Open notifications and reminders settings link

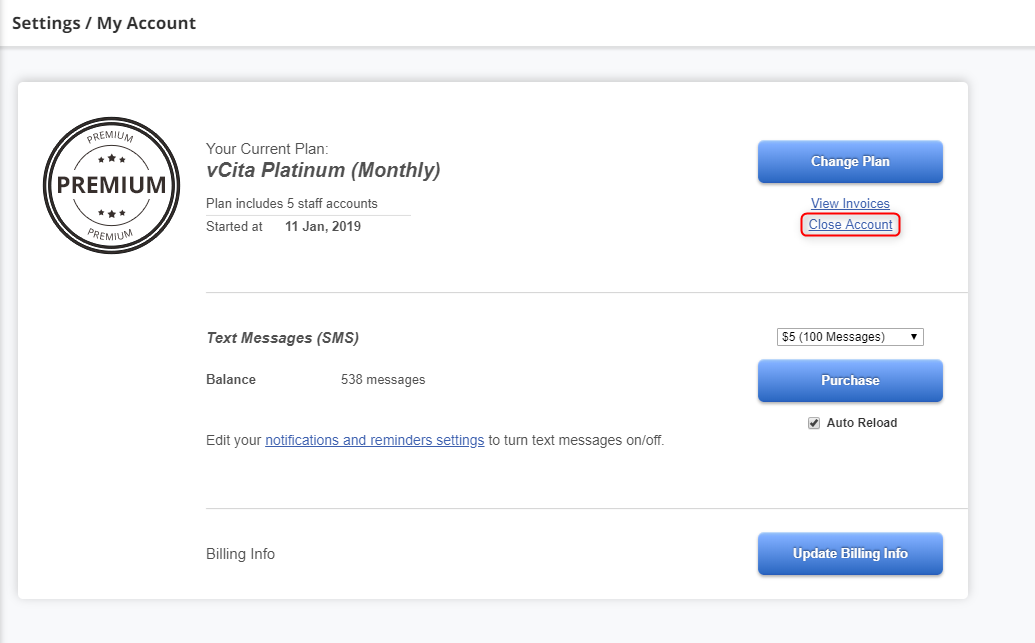(x=374, y=440)
